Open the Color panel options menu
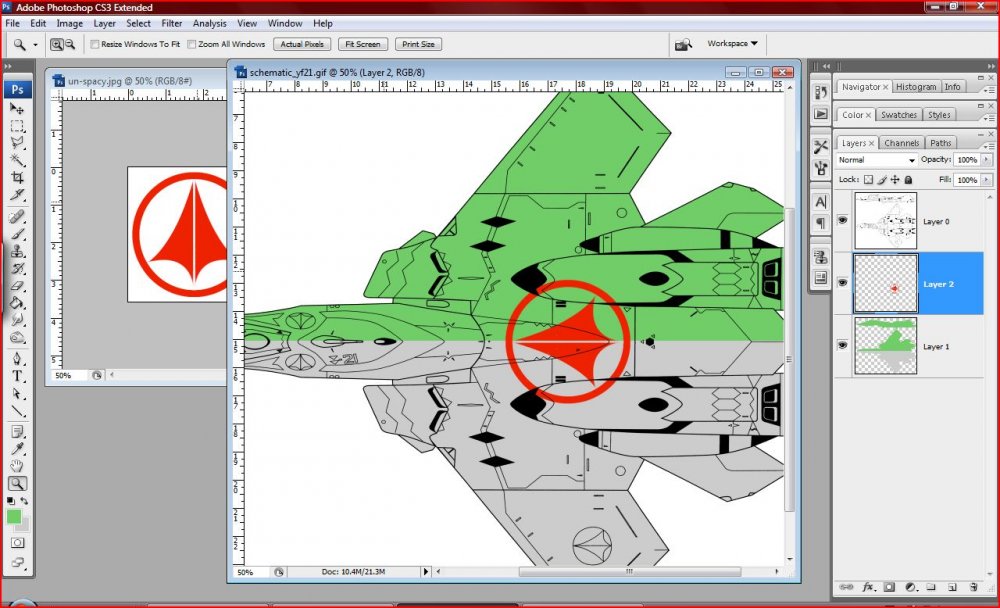 click(x=987, y=118)
